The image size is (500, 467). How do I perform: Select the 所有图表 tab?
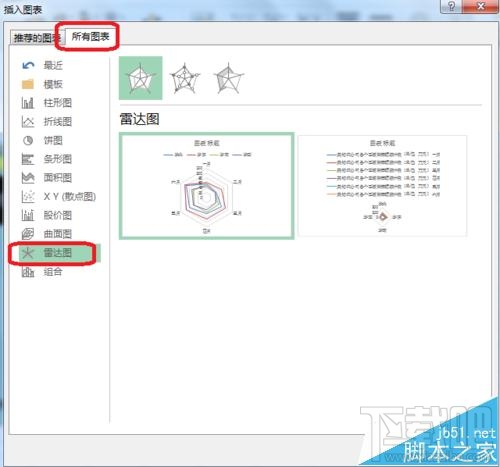[x=90, y=36]
